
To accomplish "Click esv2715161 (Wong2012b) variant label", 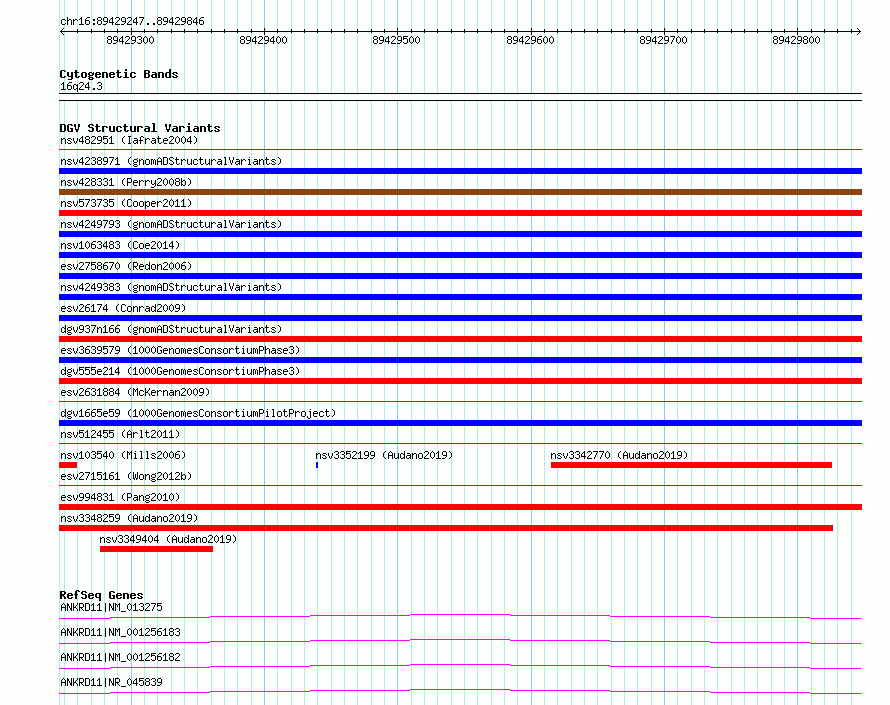I will coord(126,476).
